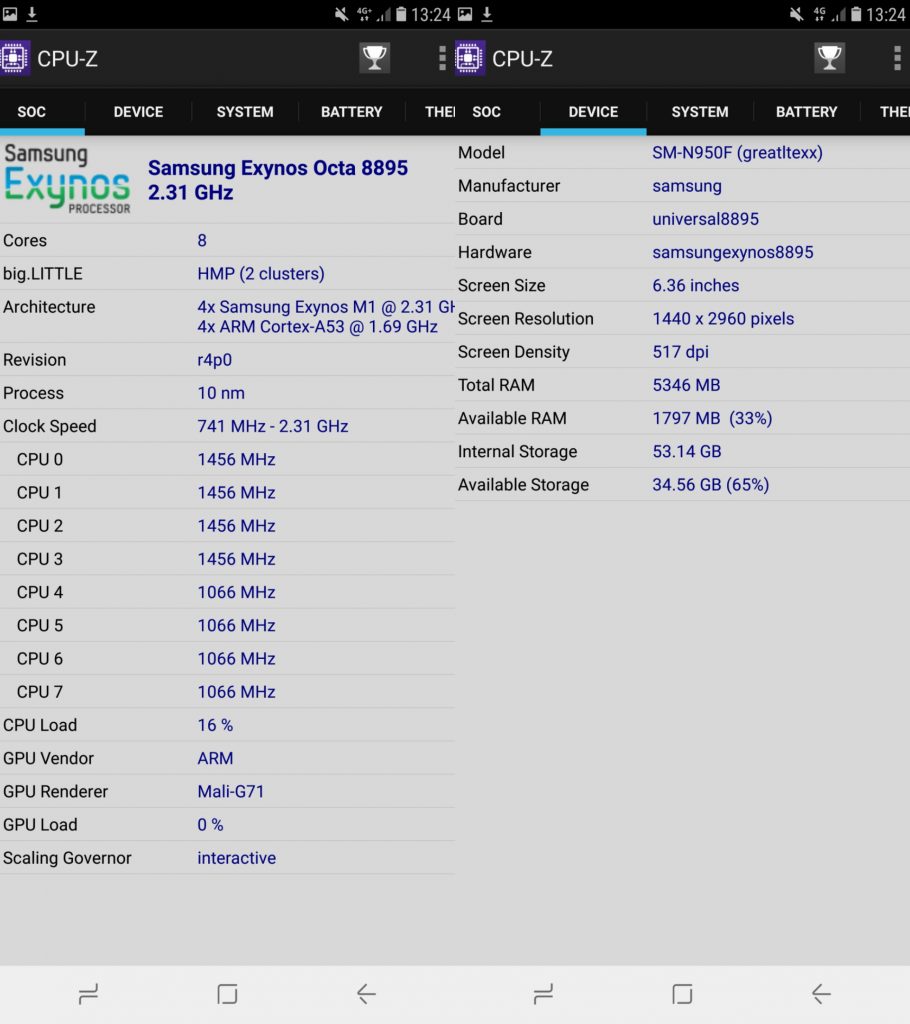
Task: Tap the recent apps button on left screen
Action: point(88,994)
